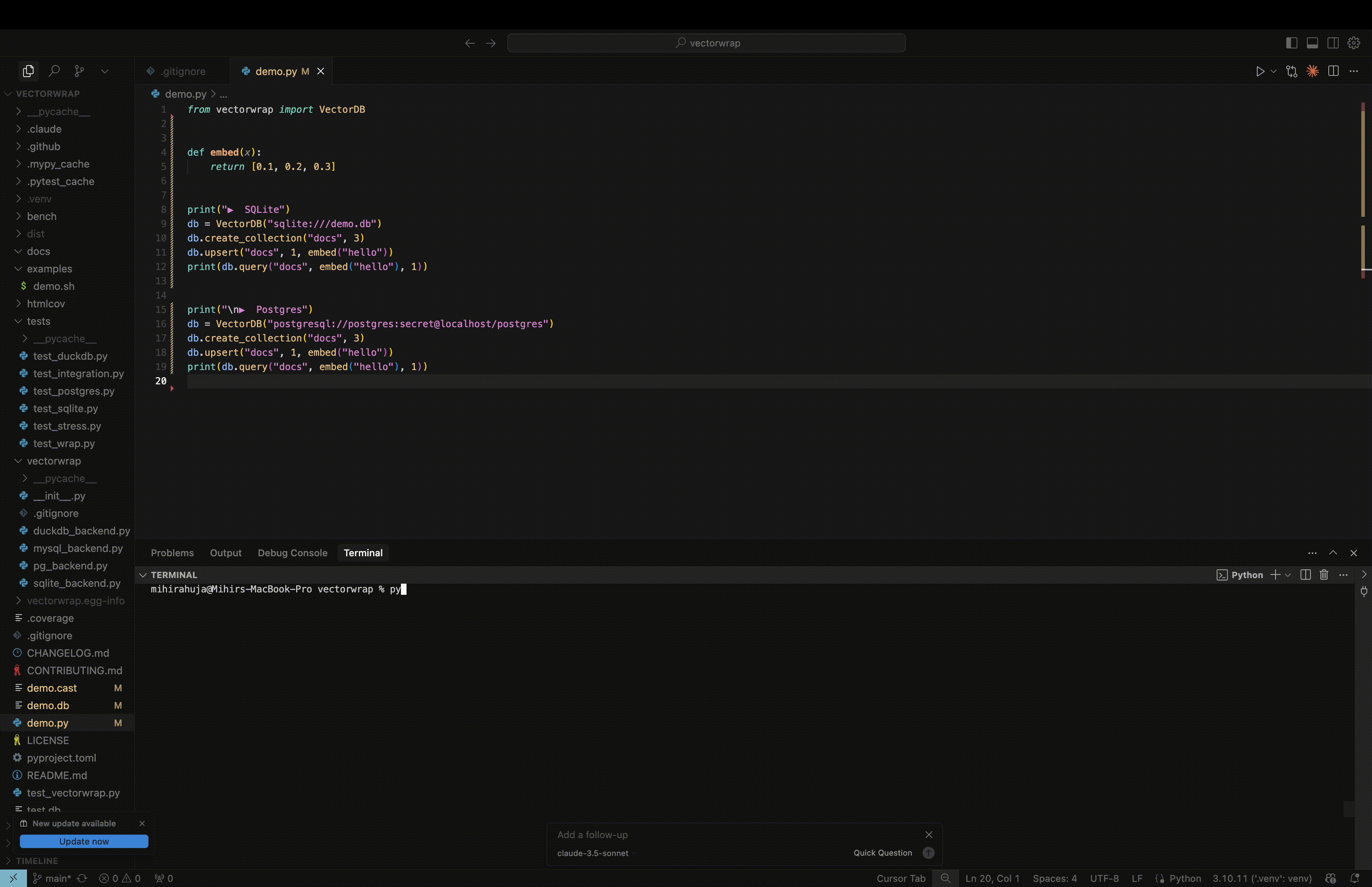Image resolution: width=1372 pixels, height=887 pixels.
Task: Click Quick Question in follow-up box
Action: click(x=883, y=853)
